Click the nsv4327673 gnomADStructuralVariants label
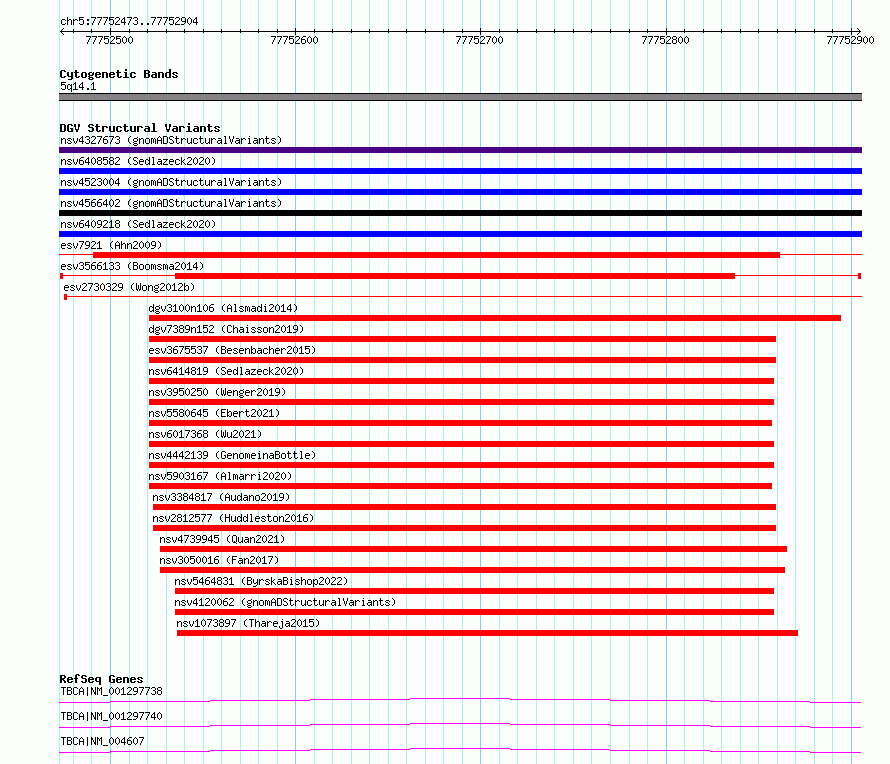 [x=171, y=140]
